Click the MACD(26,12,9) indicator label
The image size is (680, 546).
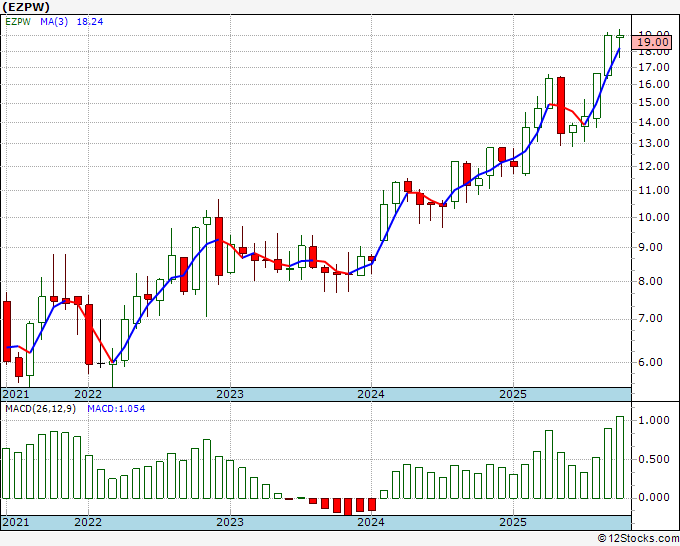click(40, 409)
